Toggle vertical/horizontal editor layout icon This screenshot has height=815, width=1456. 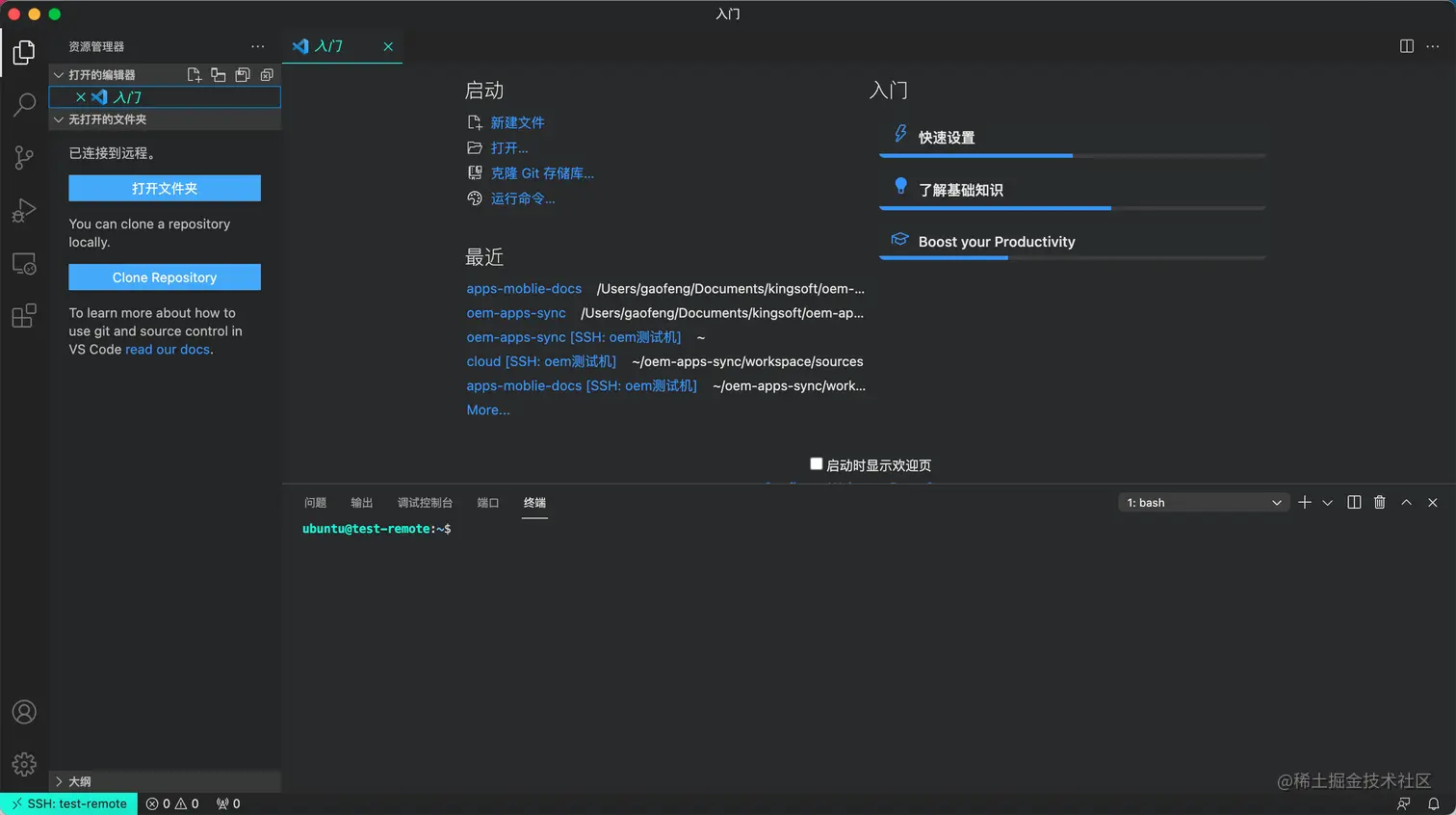pos(219,74)
